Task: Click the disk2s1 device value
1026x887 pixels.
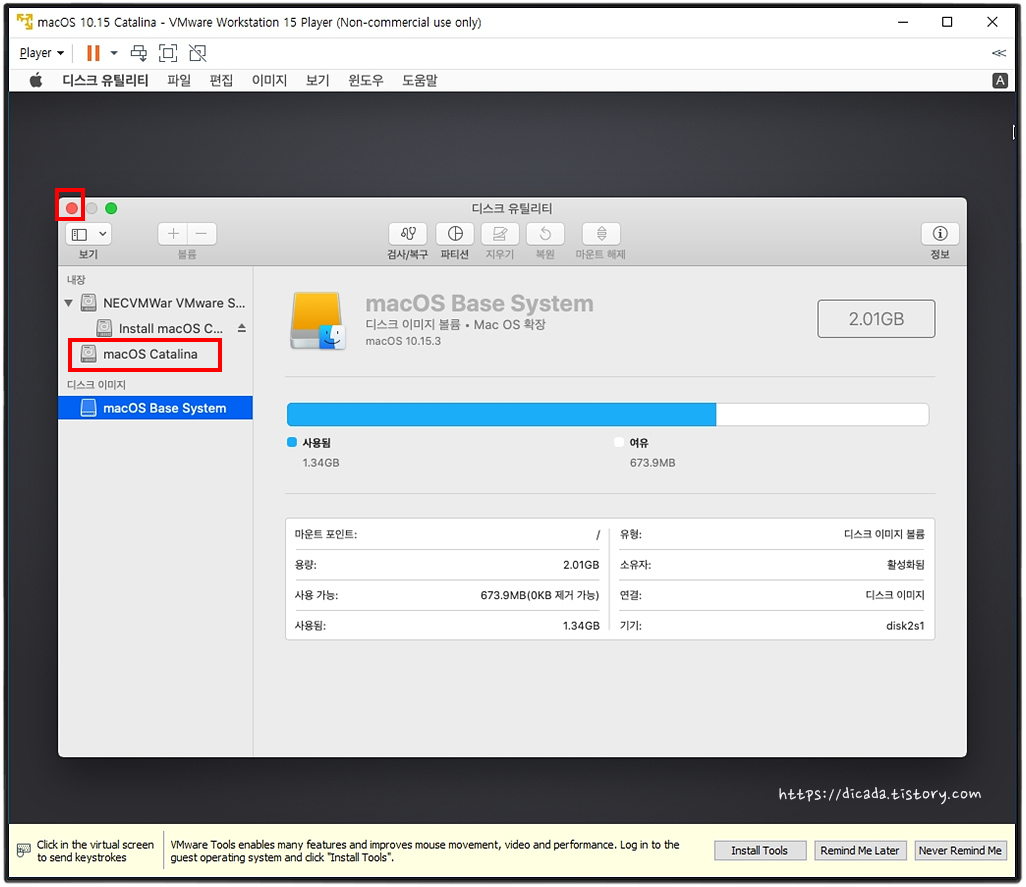Action: 905,626
